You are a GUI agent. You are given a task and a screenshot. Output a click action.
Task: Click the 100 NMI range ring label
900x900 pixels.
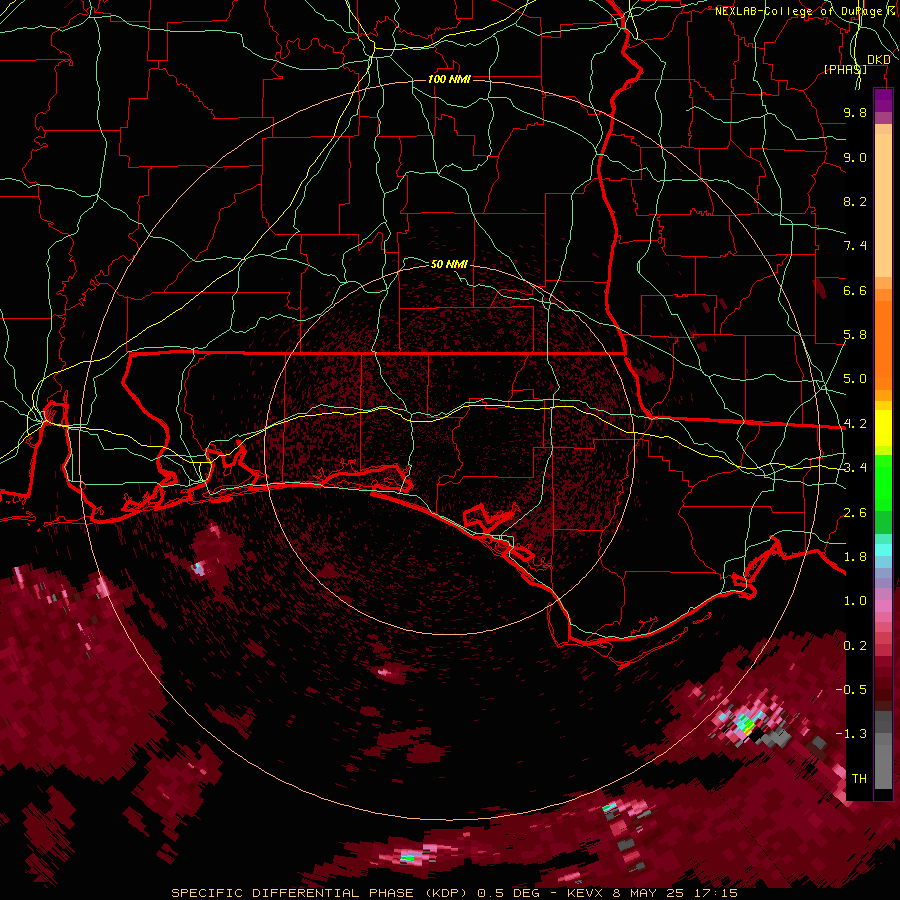coord(449,79)
